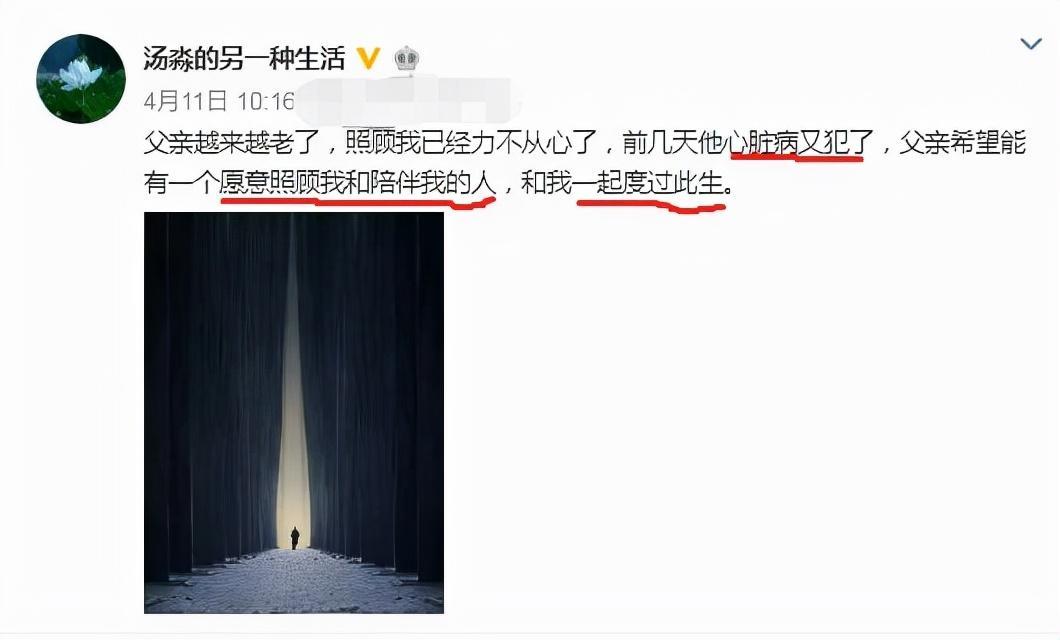This screenshot has height=640, width=1060.
Task: Click the post timestamp 4月11日 10:16
Action: 219,101
